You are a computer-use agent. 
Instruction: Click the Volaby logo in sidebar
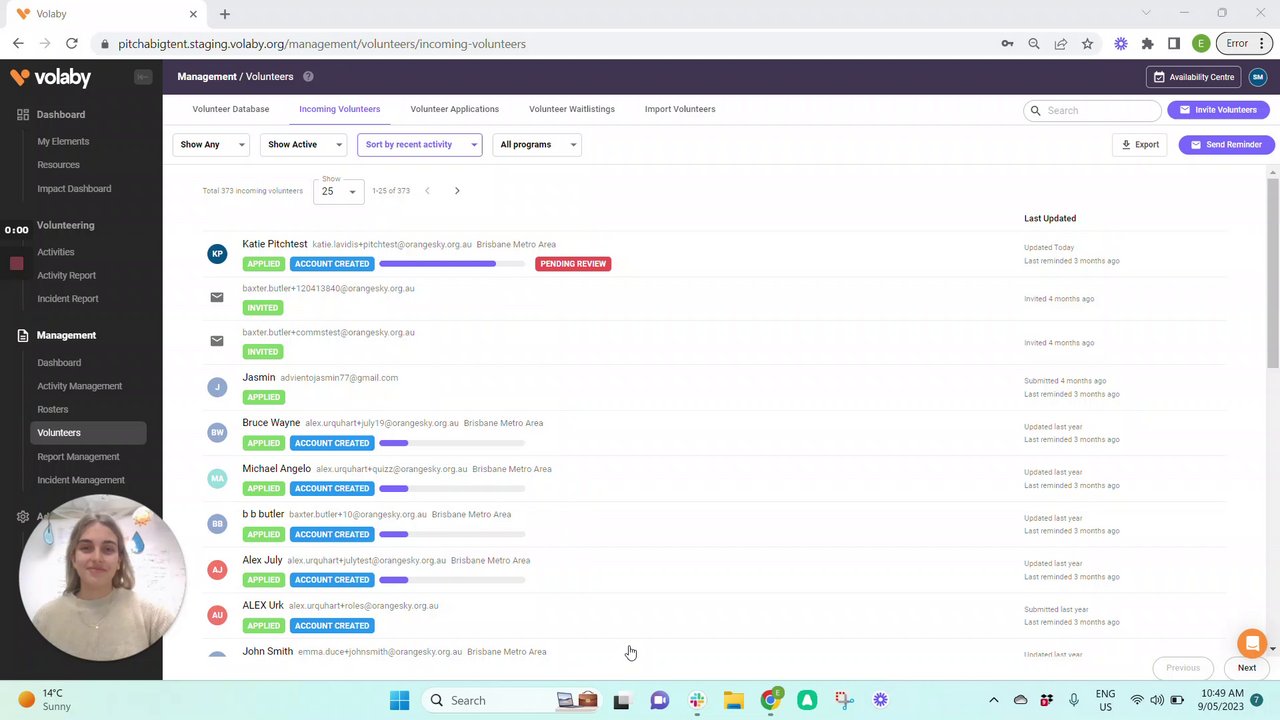tap(50, 77)
